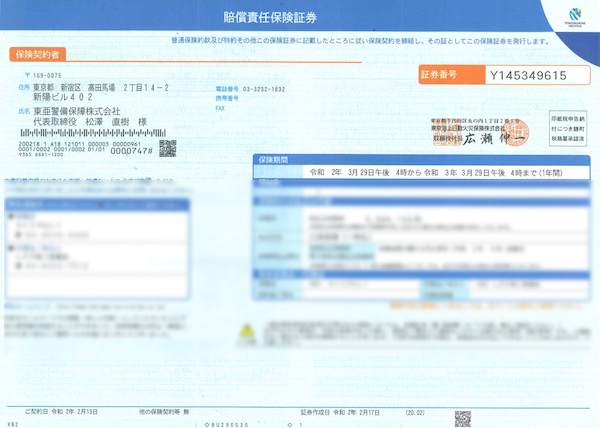Click the QR code beside 0000747#
The image size is (600, 428).
click(x=168, y=148)
